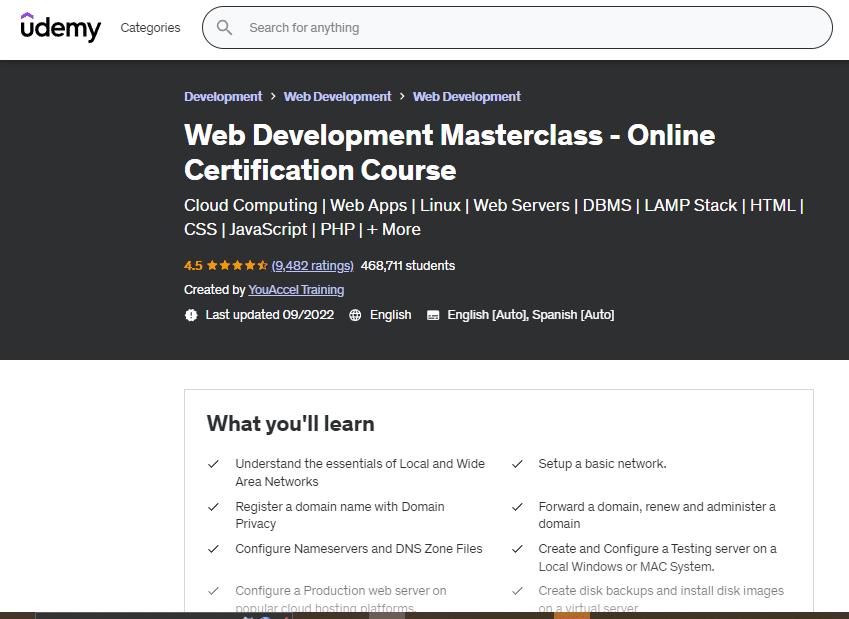This screenshot has height=619, width=849.
Task: Click checkmark beside Register a domain name
Action: (x=213, y=507)
